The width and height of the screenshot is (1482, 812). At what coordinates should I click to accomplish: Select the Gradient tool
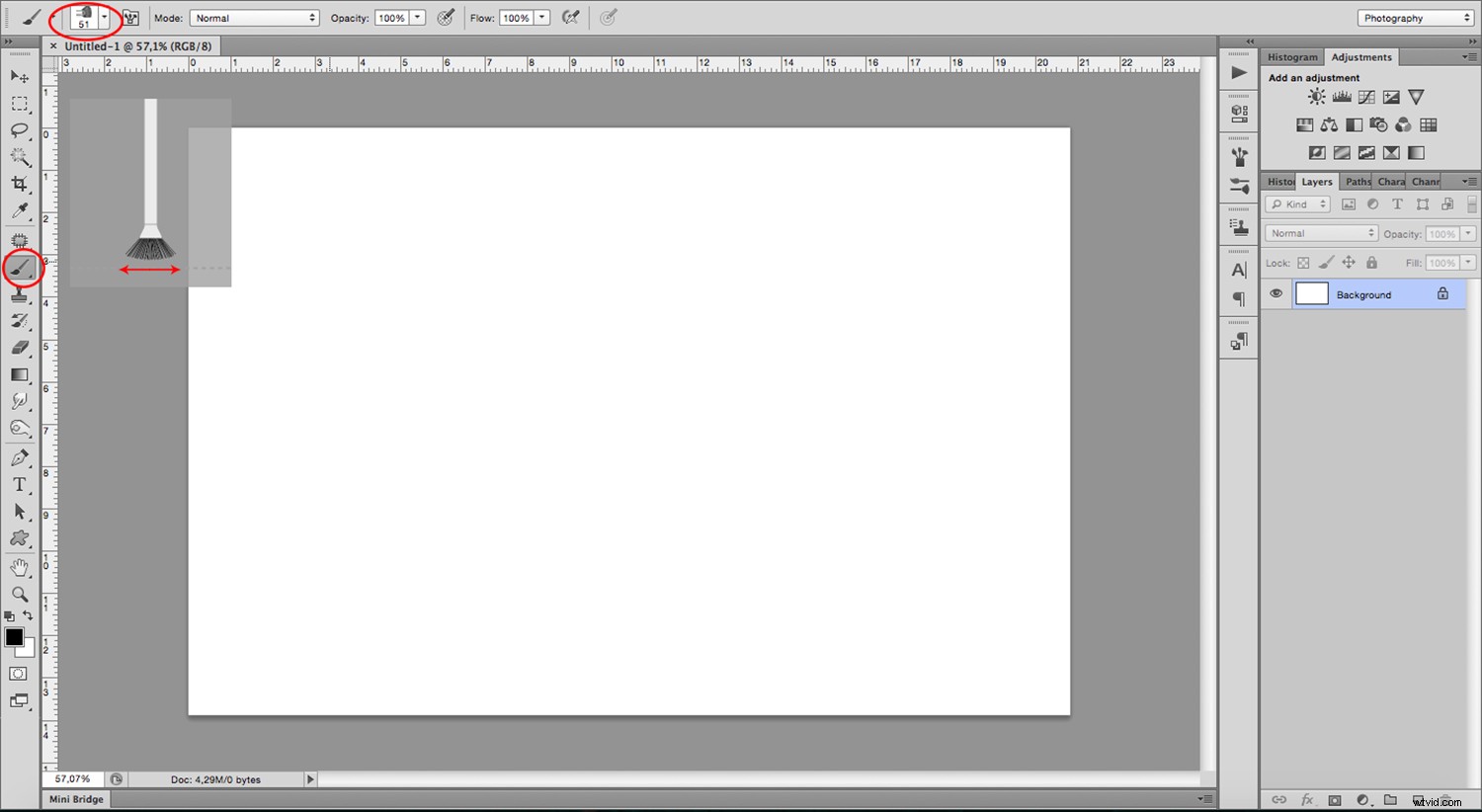20,374
